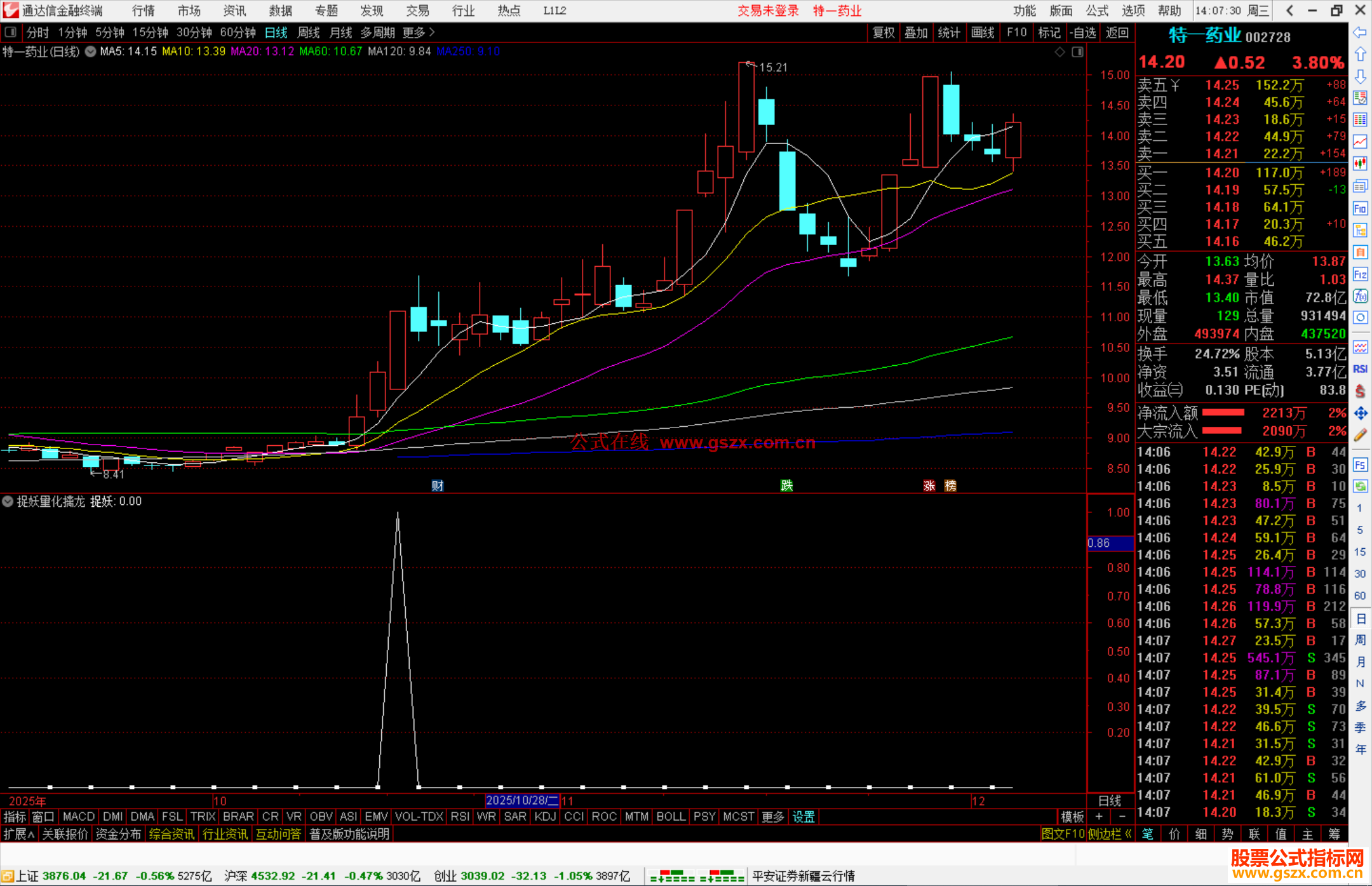Click the 设置 indicator settings button
The height and width of the screenshot is (886, 1372).
pos(804,817)
